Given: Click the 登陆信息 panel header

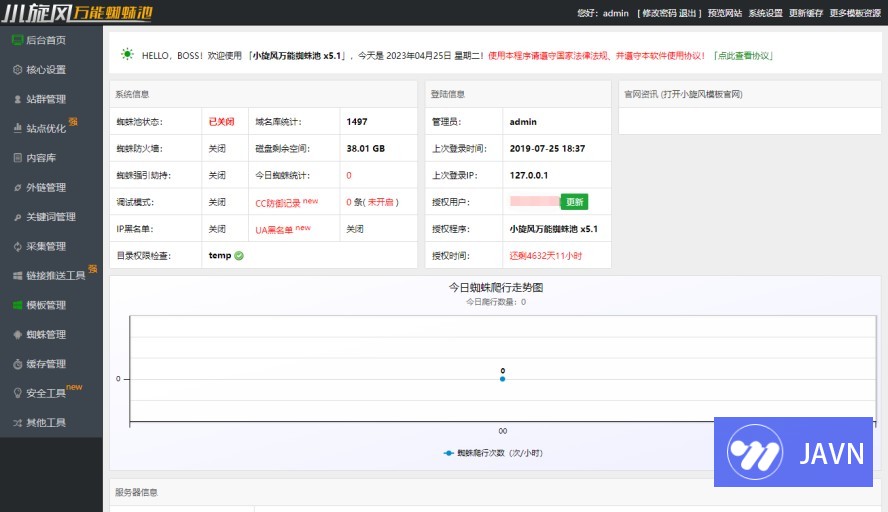Looking at the screenshot, I should [447, 94].
